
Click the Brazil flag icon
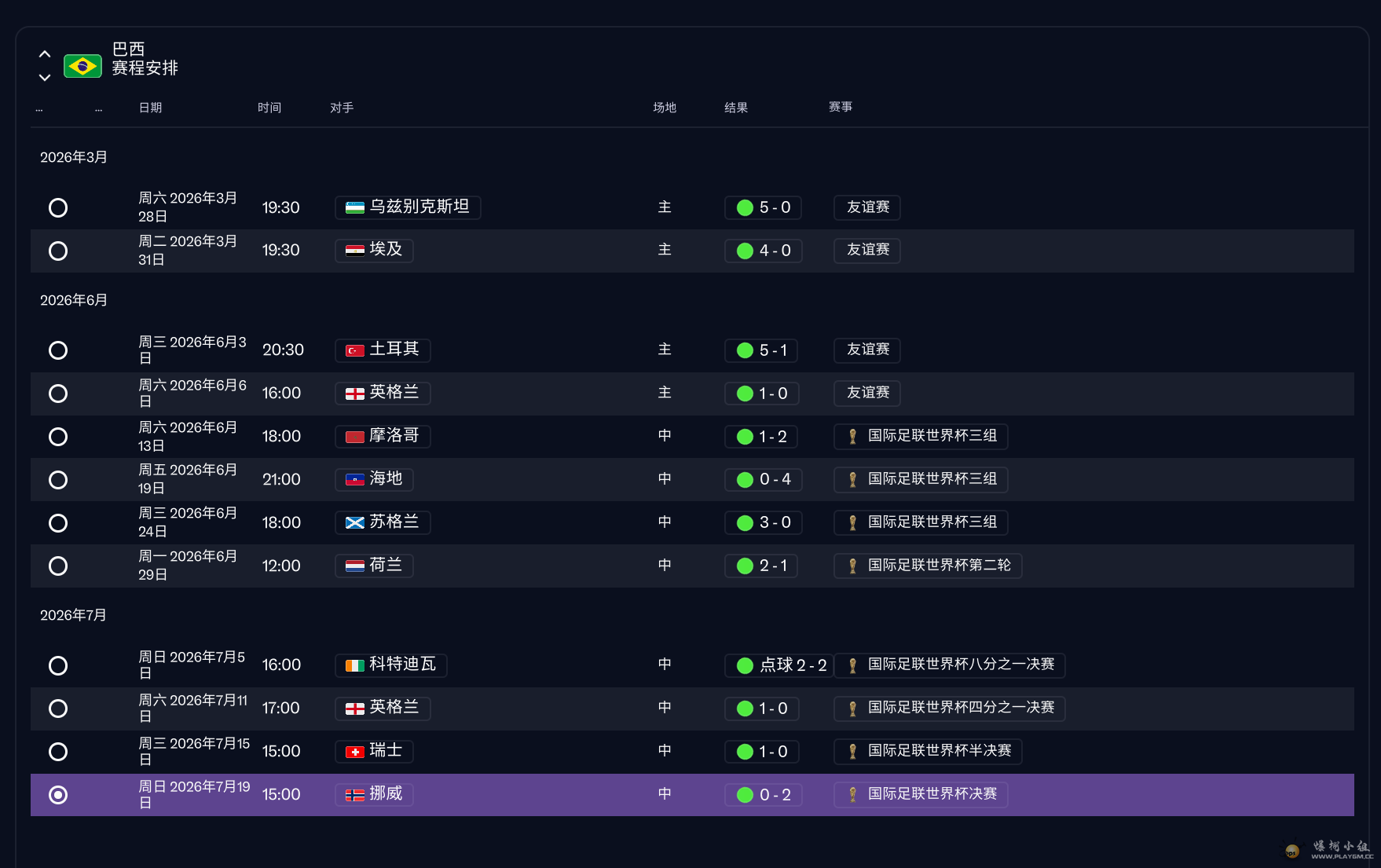point(82,66)
